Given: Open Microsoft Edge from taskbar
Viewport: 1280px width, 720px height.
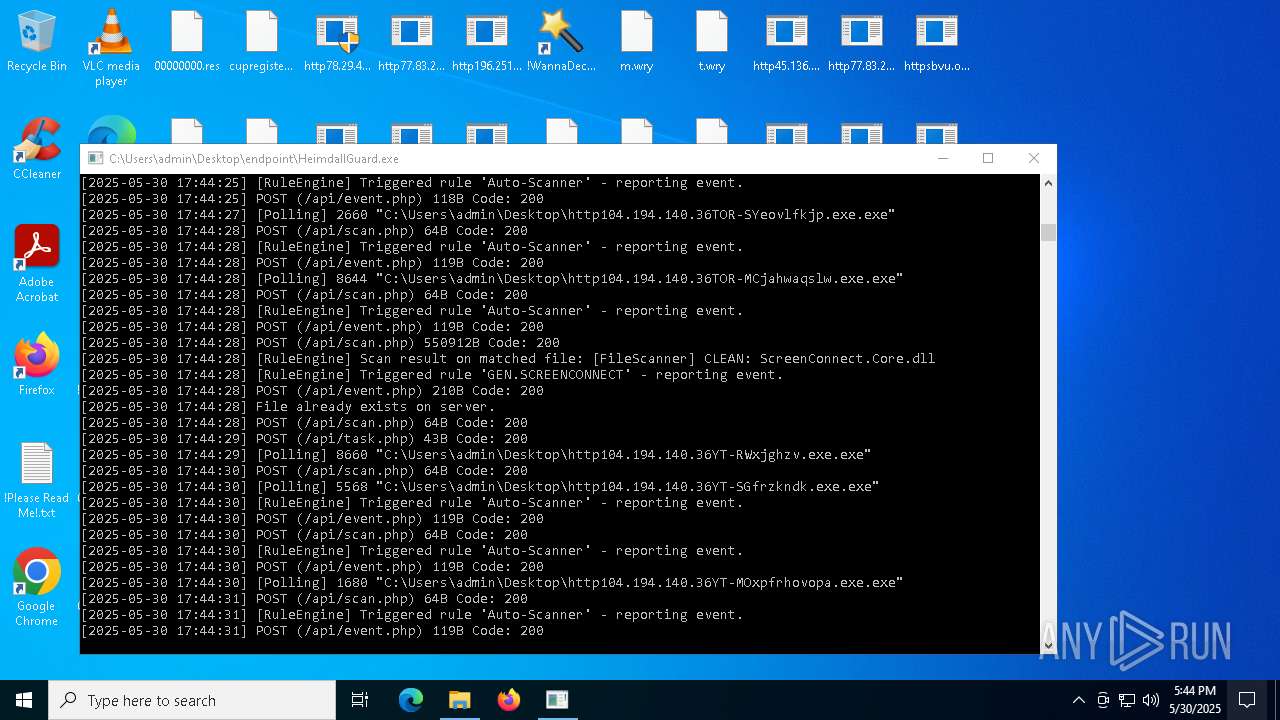Looking at the screenshot, I should coord(411,700).
